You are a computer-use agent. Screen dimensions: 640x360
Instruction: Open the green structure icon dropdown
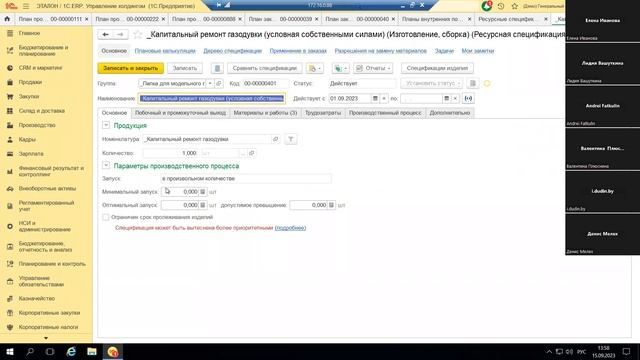(340, 68)
